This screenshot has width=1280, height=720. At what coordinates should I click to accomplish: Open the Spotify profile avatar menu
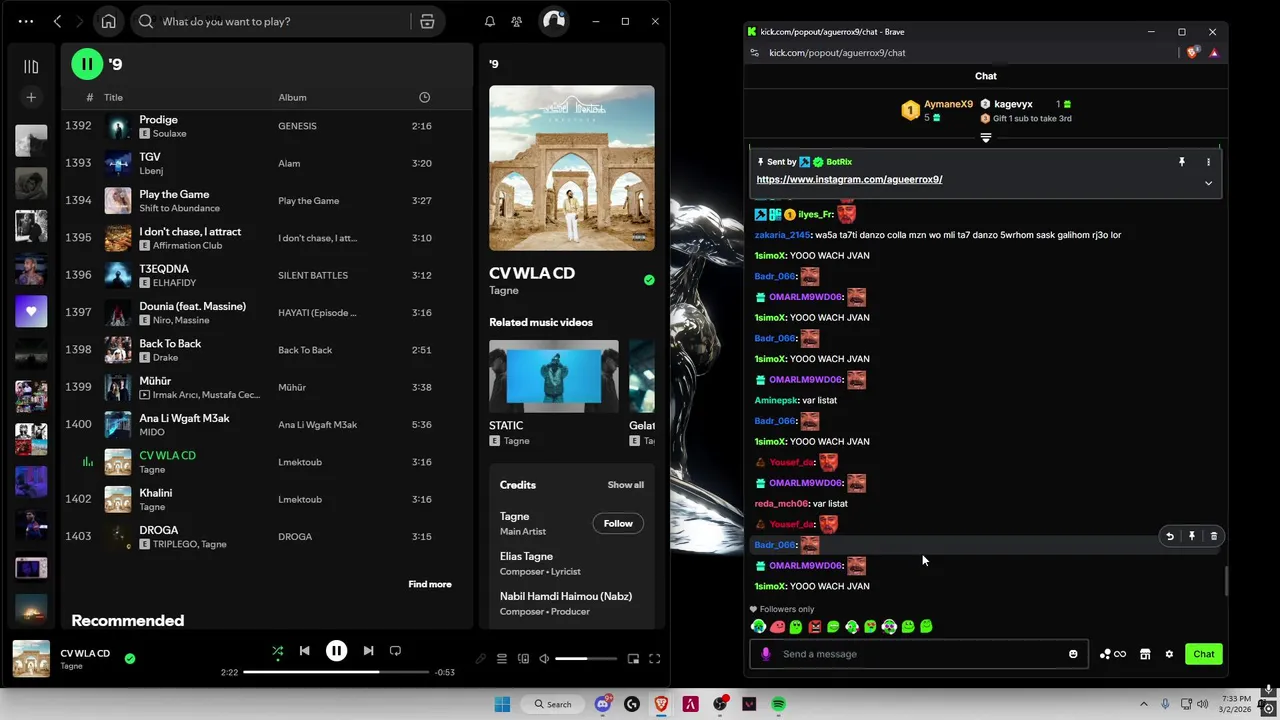552,21
